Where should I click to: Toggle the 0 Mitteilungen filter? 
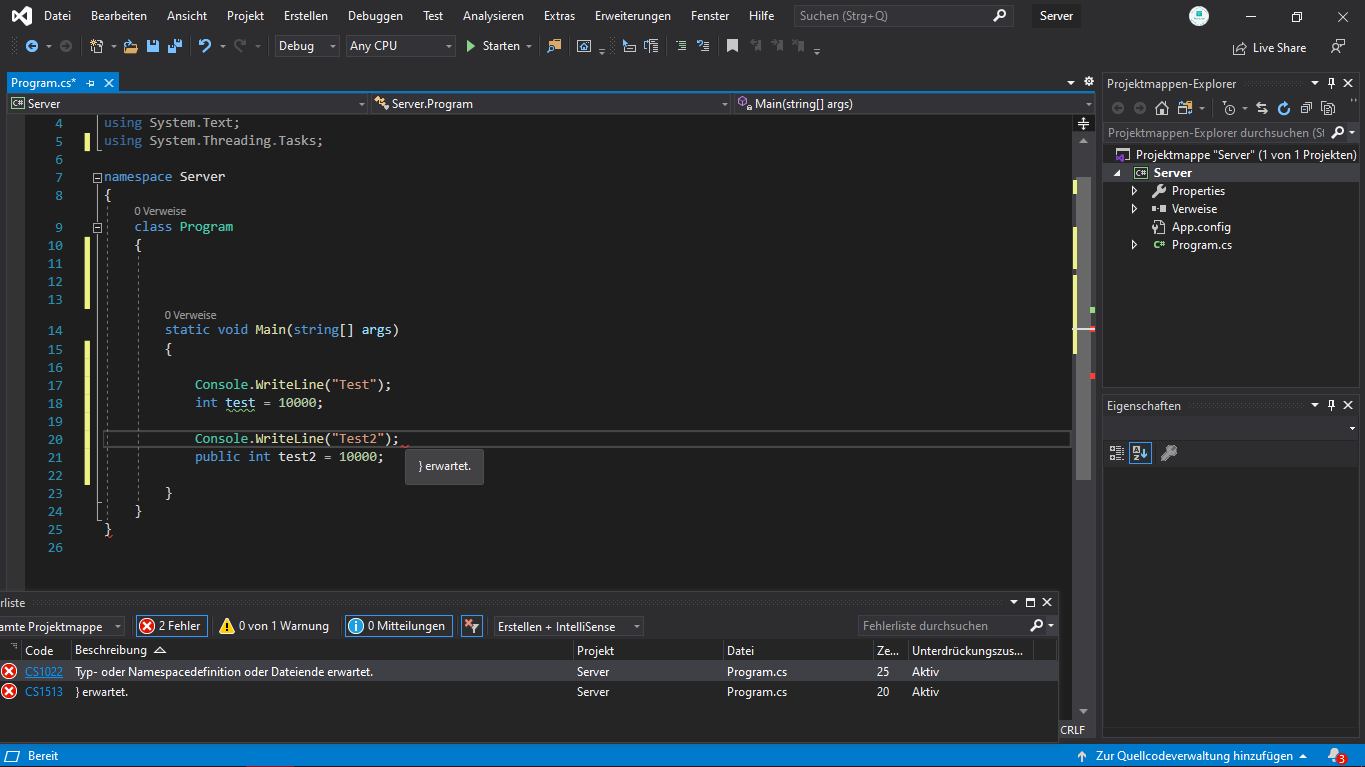pyautogui.click(x=398, y=626)
